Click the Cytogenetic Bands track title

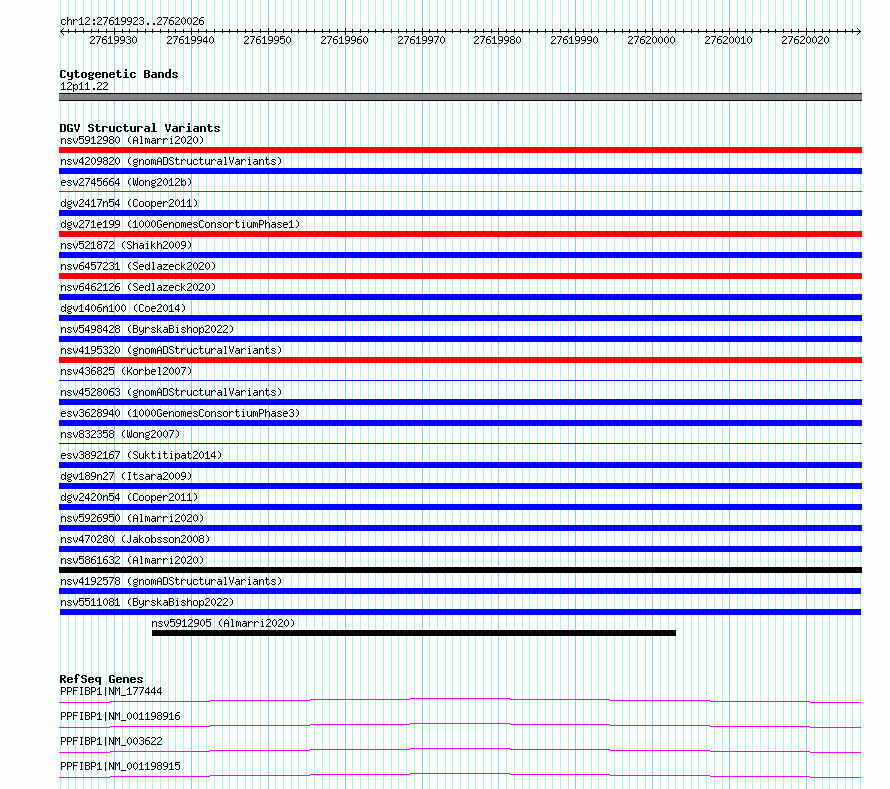pos(119,74)
